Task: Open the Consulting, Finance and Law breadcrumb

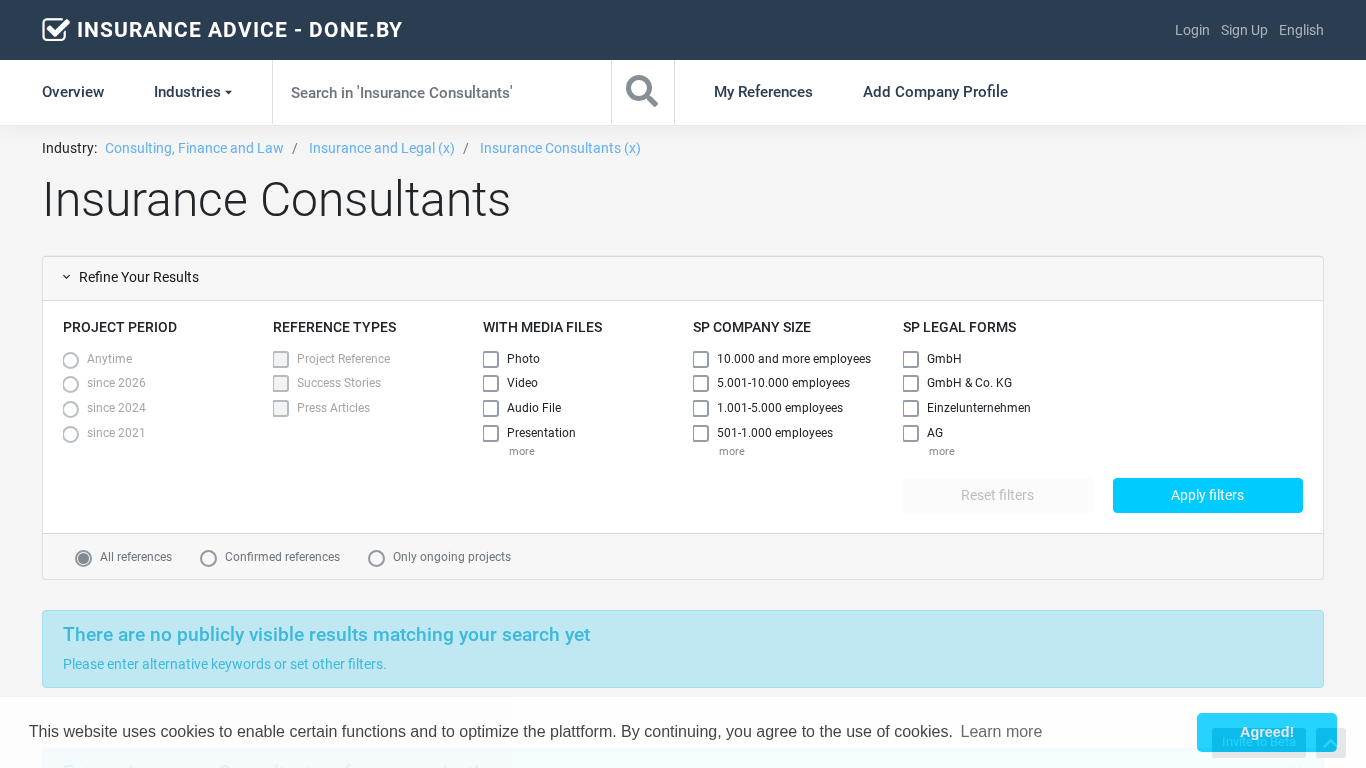Action: click(194, 148)
